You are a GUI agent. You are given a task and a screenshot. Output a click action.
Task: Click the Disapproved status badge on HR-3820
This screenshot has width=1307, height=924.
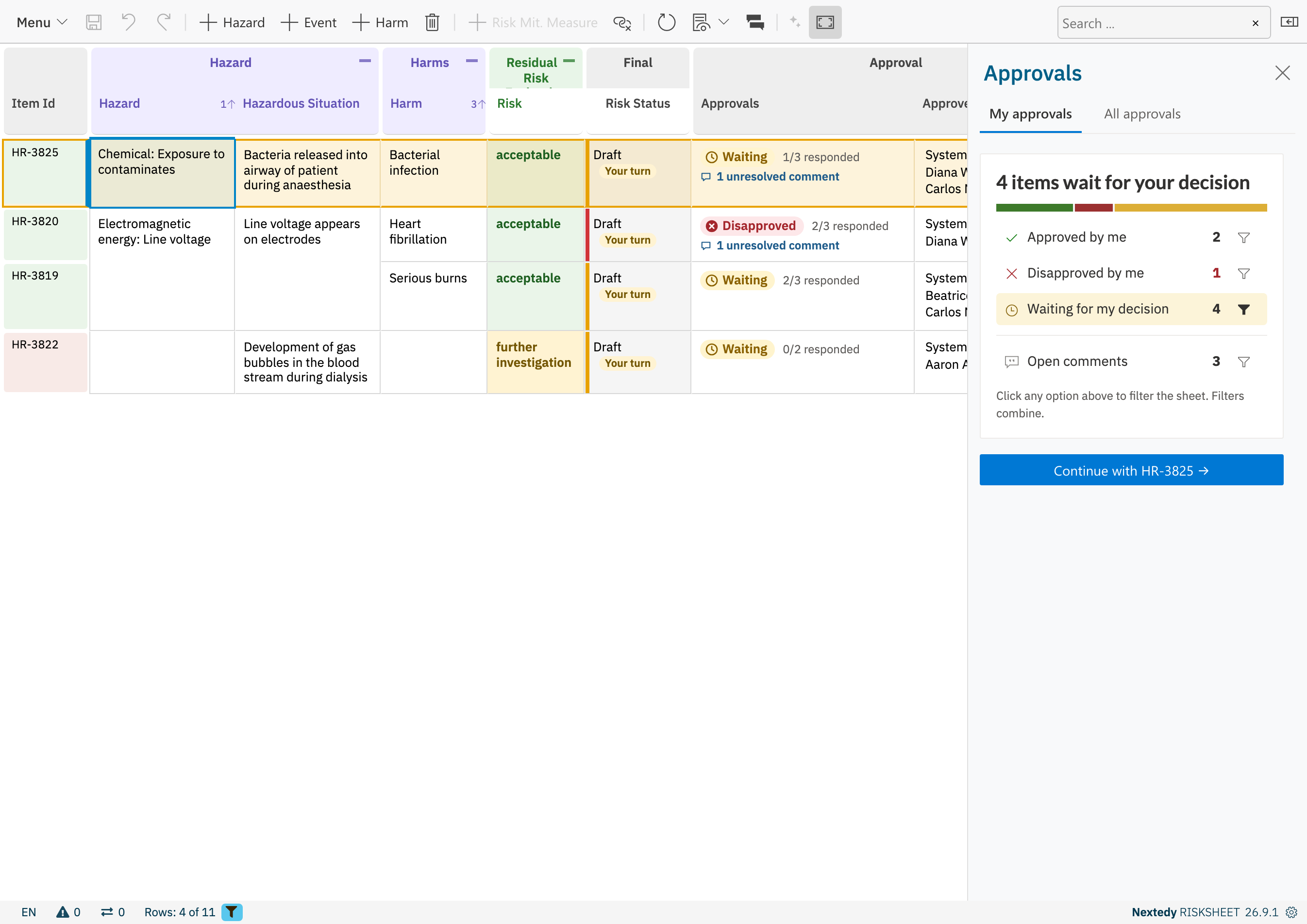coord(752,226)
